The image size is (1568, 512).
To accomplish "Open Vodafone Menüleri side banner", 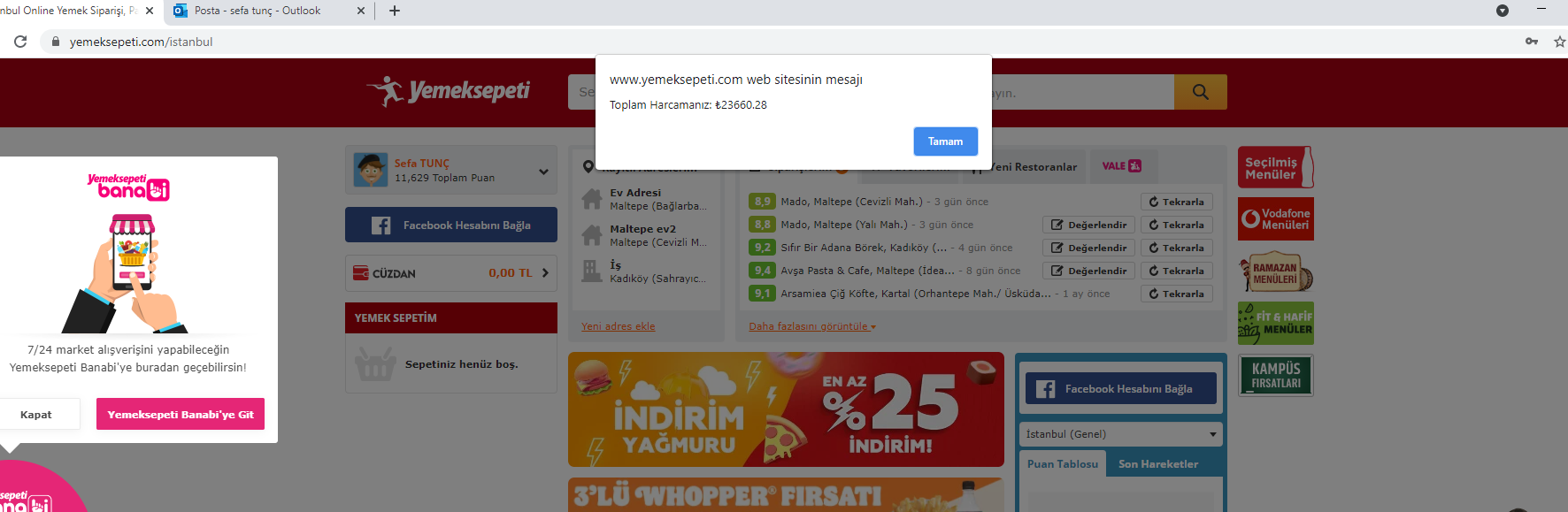I will click(x=1276, y=219).
